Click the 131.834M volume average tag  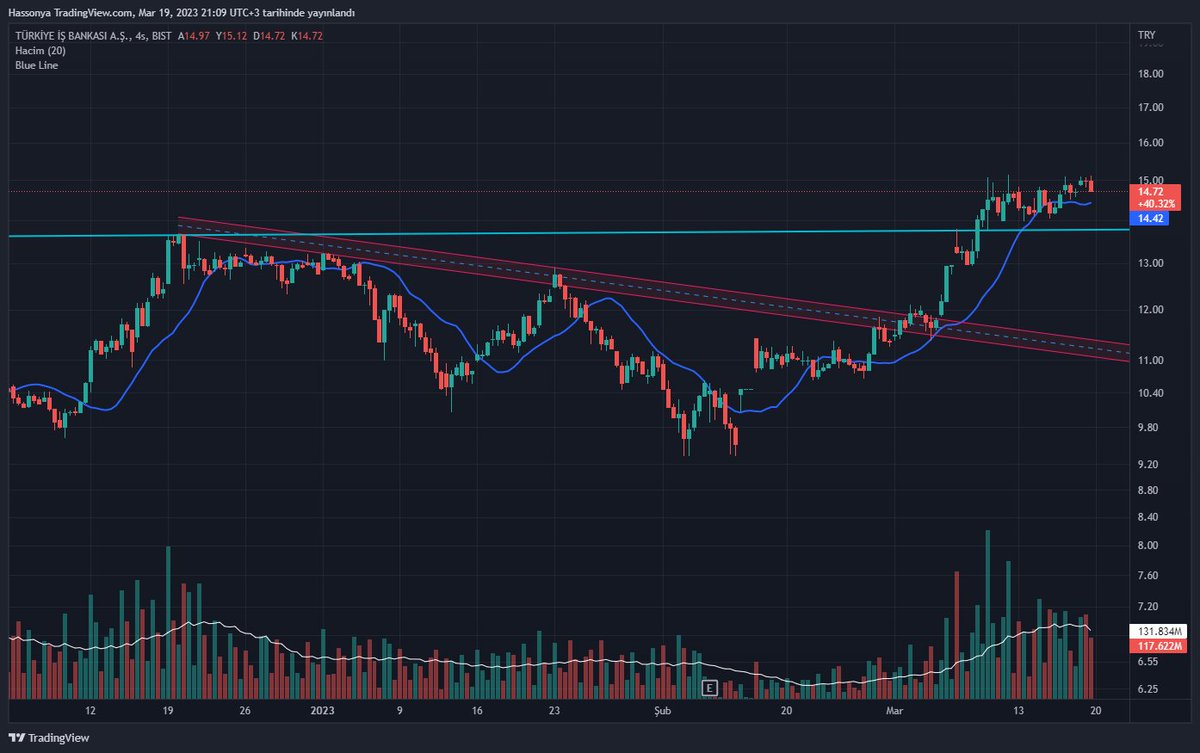pyautogui.click(x=1158, y=632)
